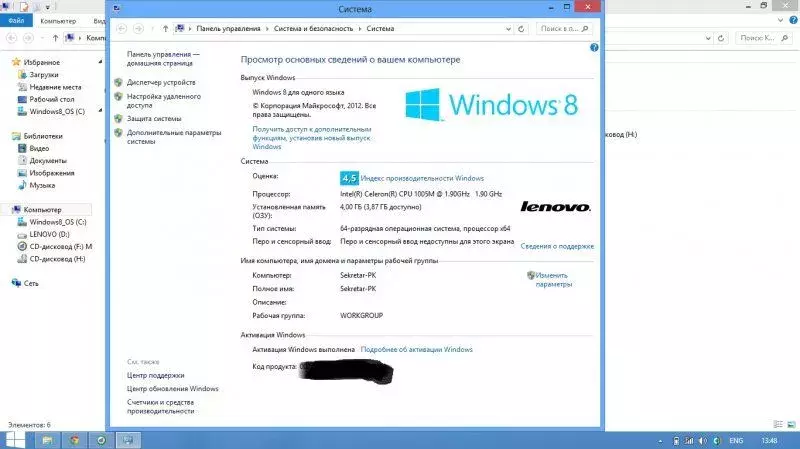Expand Explorer address bar dropdown arrow
The width and height of the screenshot is (800, 449).
pyautogui.click(x=708, y=38)
